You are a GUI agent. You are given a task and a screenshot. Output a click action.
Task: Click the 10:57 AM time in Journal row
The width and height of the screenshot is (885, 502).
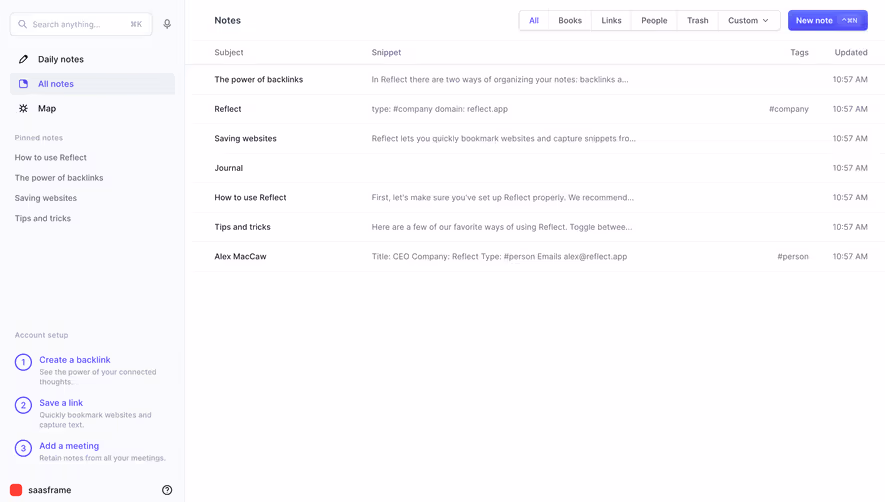[x=850, y=168]
